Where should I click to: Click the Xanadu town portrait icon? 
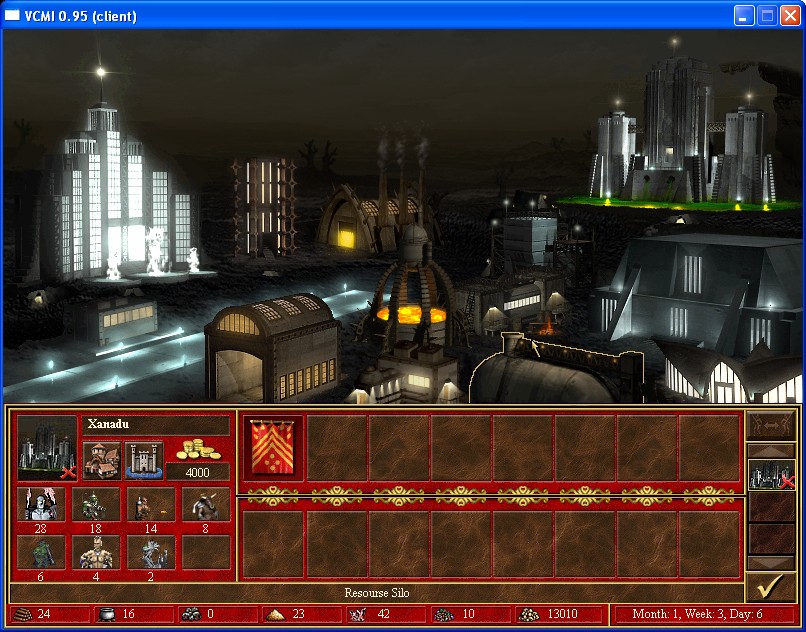(x=47, y=448)
